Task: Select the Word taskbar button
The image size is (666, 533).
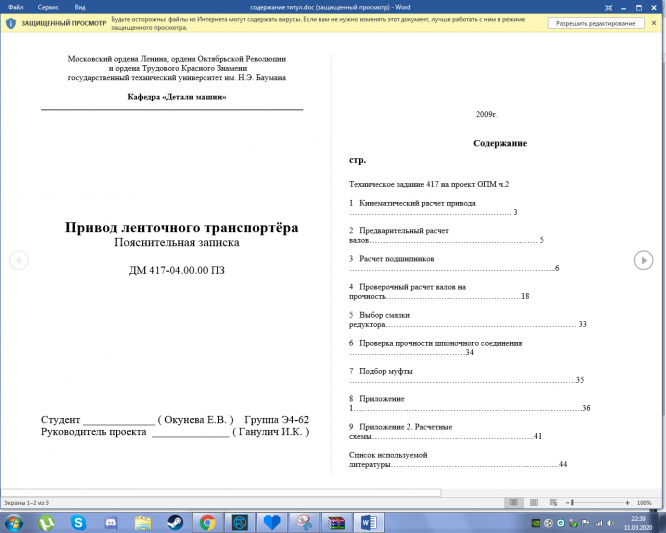Action: tap(369, 522)
